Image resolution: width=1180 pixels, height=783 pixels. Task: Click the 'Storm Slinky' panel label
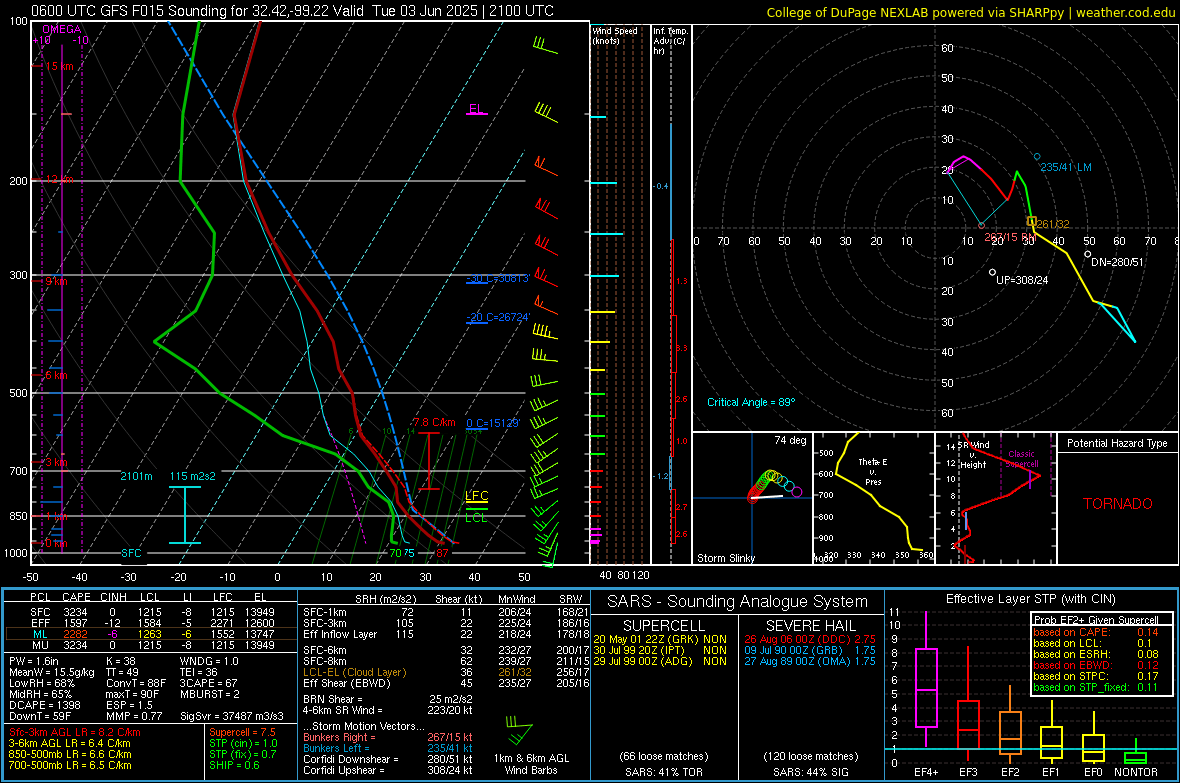725,558
